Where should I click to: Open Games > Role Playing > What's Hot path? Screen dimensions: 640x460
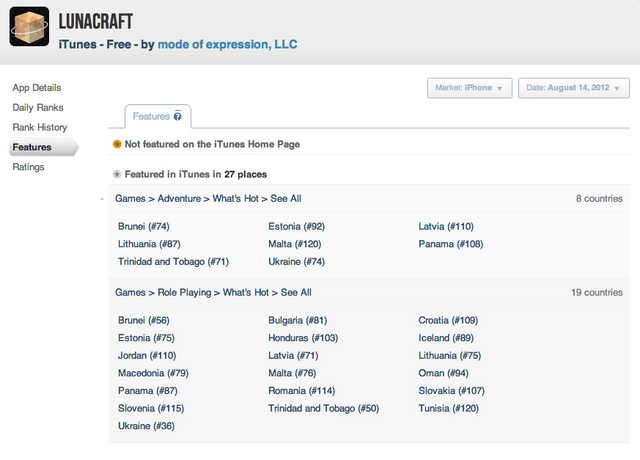click(x=213, y=292)
